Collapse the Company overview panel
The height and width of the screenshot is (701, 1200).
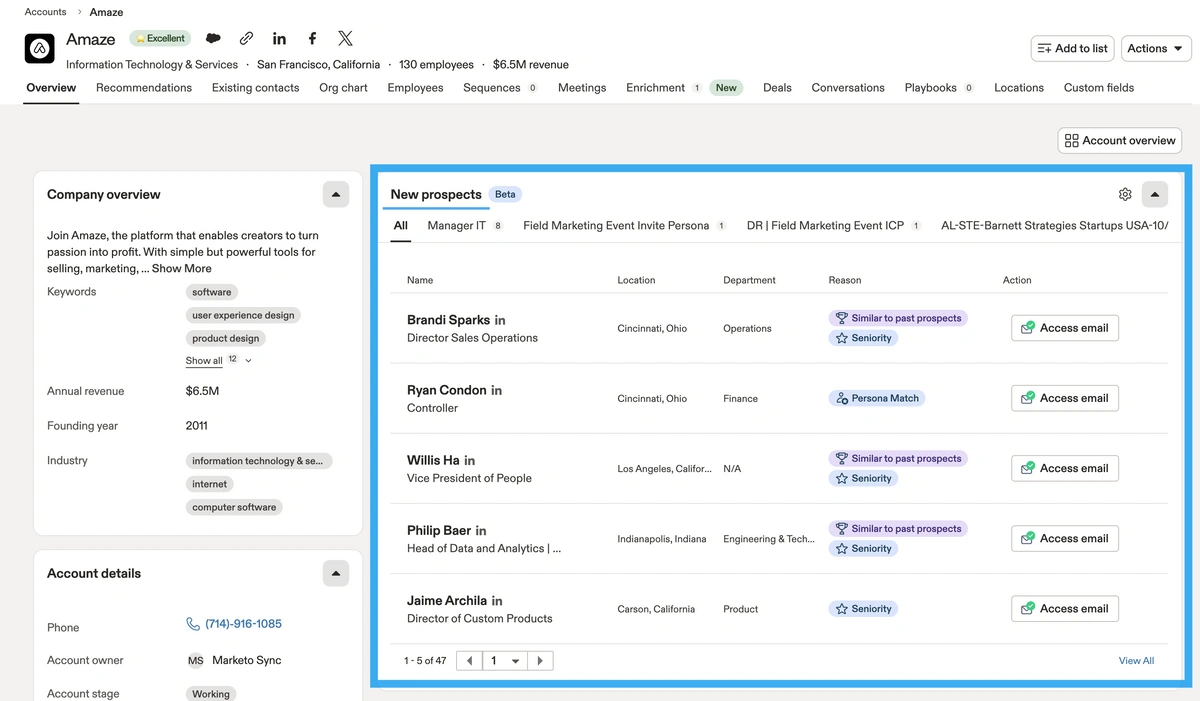click(336, 194)
